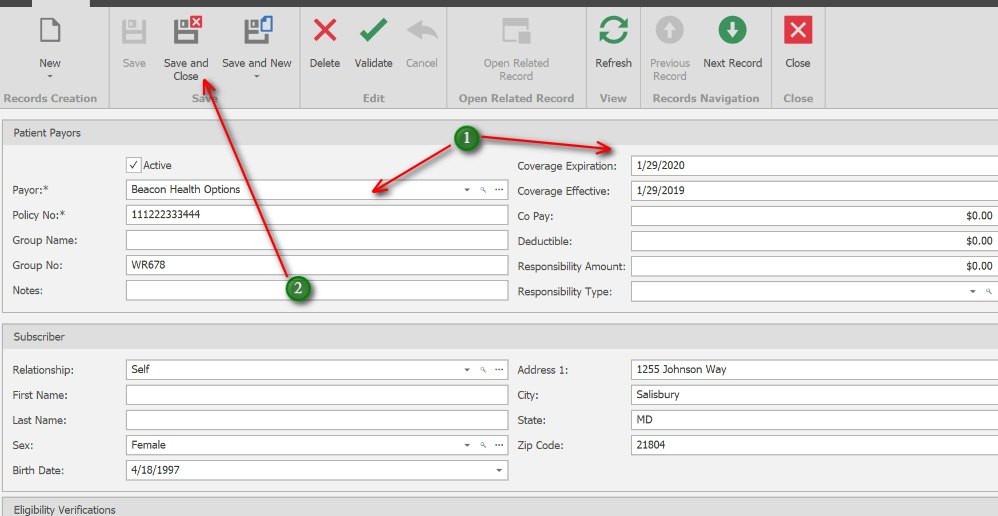Open the Responsibility Type dropdown
Viewport: 998px width, 516px height.
(x=973, y=292)
